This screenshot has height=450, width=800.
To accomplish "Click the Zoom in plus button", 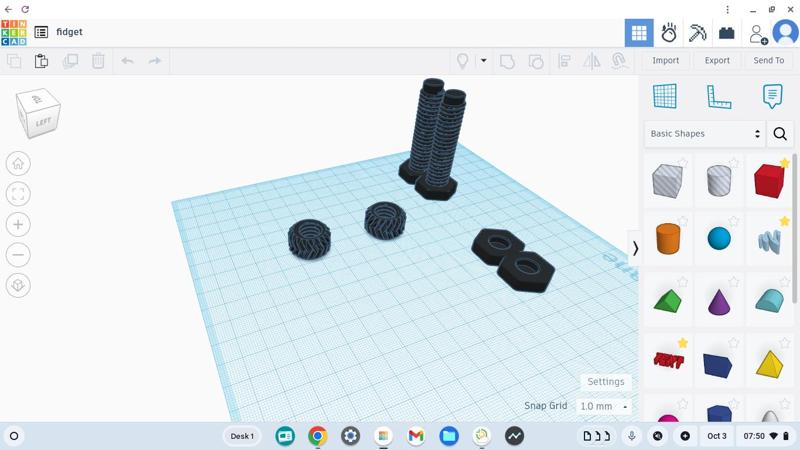I will pyautogui.click(x=18, y=224).
